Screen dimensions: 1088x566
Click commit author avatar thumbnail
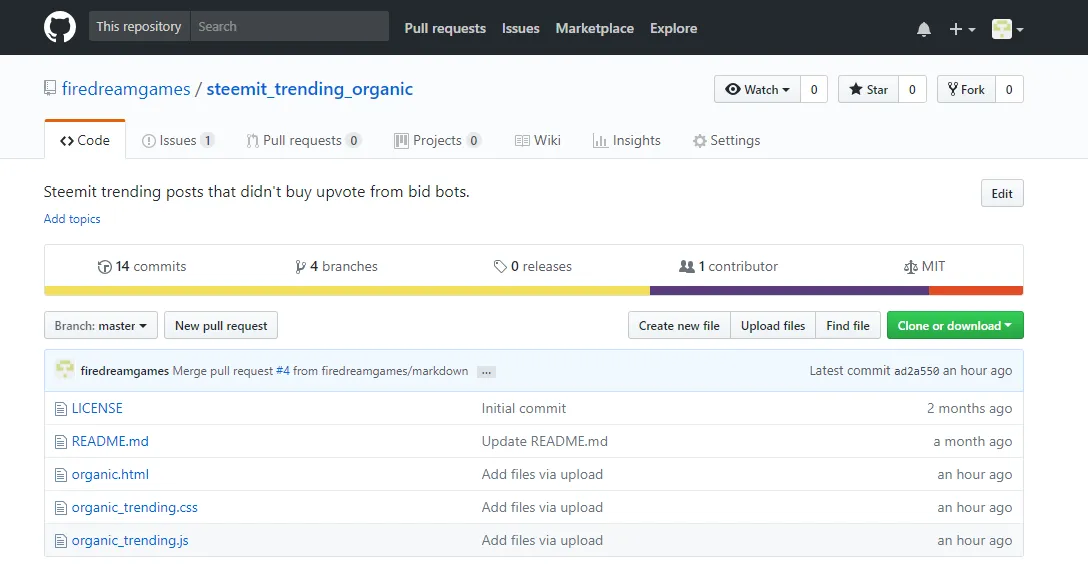tap(65, 370)
